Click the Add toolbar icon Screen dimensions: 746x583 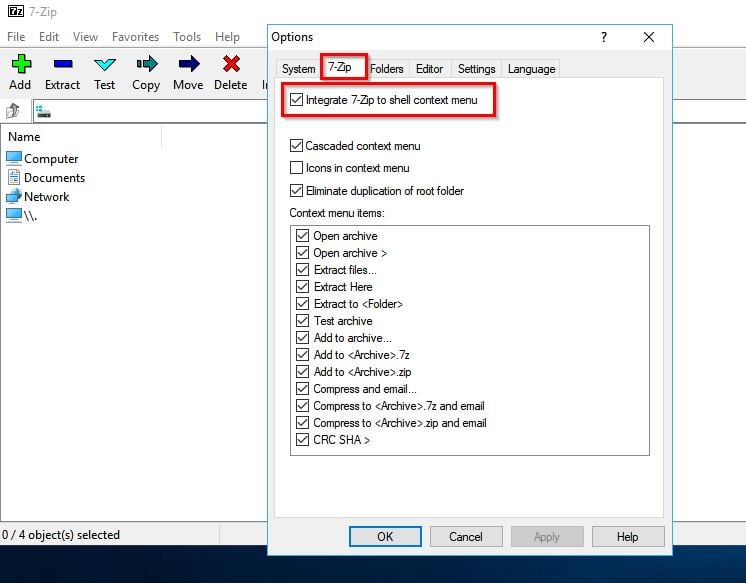point(21,64)
